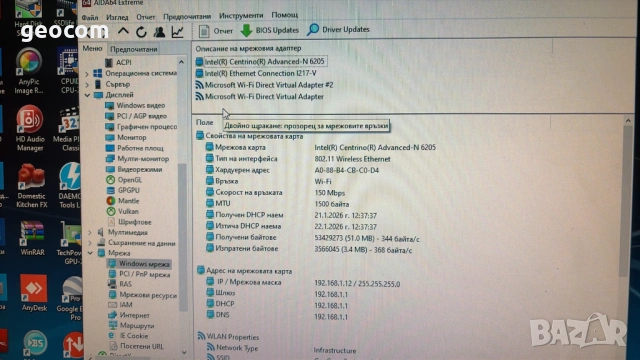Click the Поле column header
The image size is (640, 360).
click(204, 122)
